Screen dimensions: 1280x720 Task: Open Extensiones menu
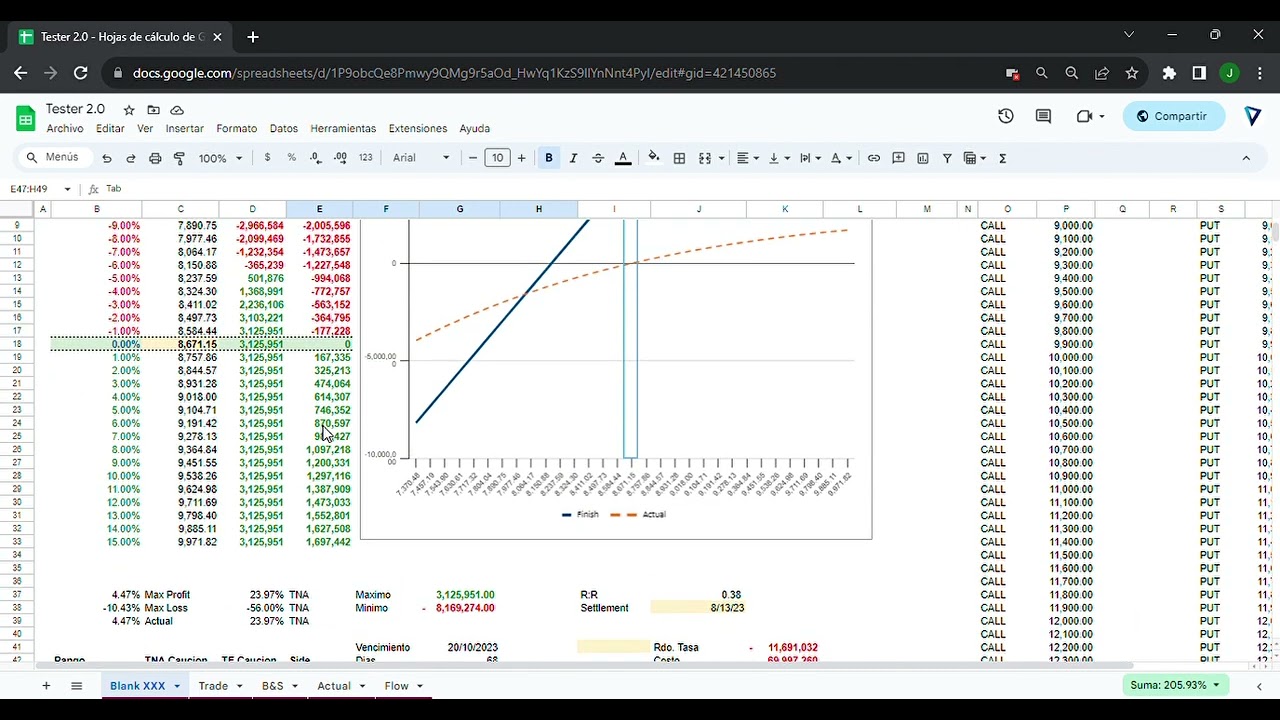418,129
